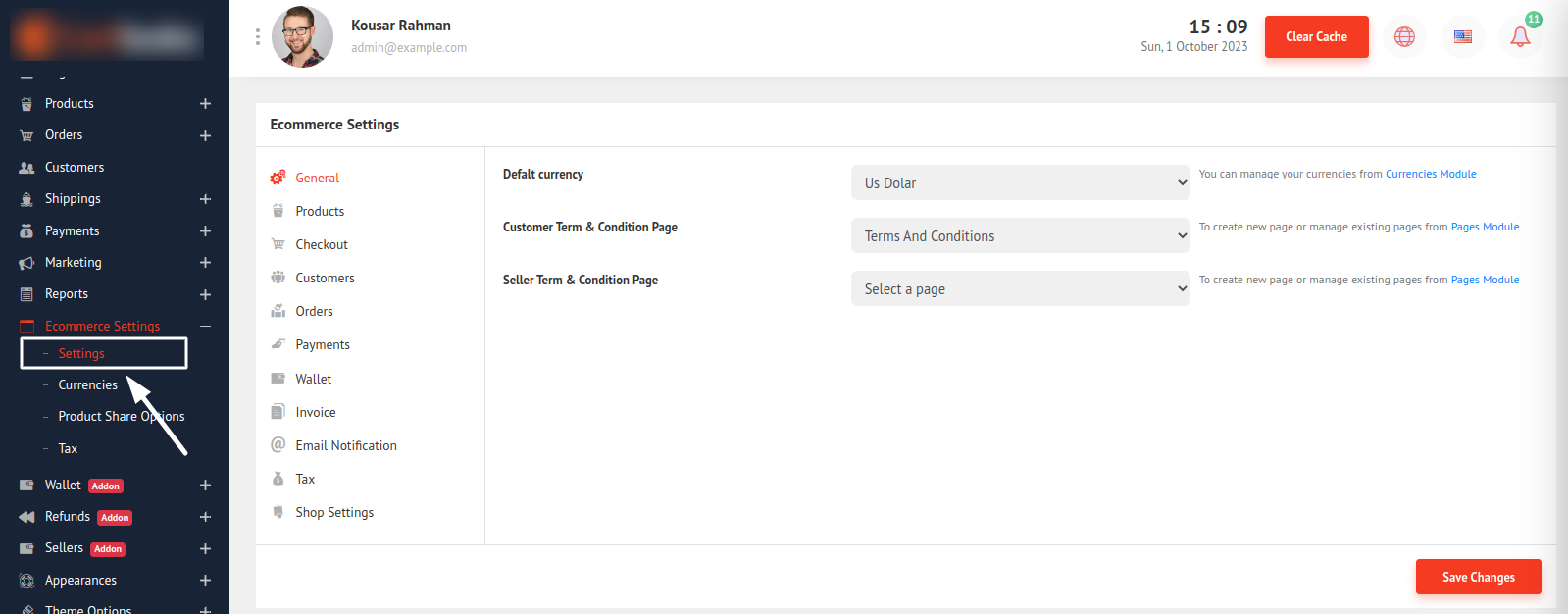Image resolution: width=1568 pixels, height=614 pixels.
Task: Open the Shop Settings tab
Action: click(334, 512)
